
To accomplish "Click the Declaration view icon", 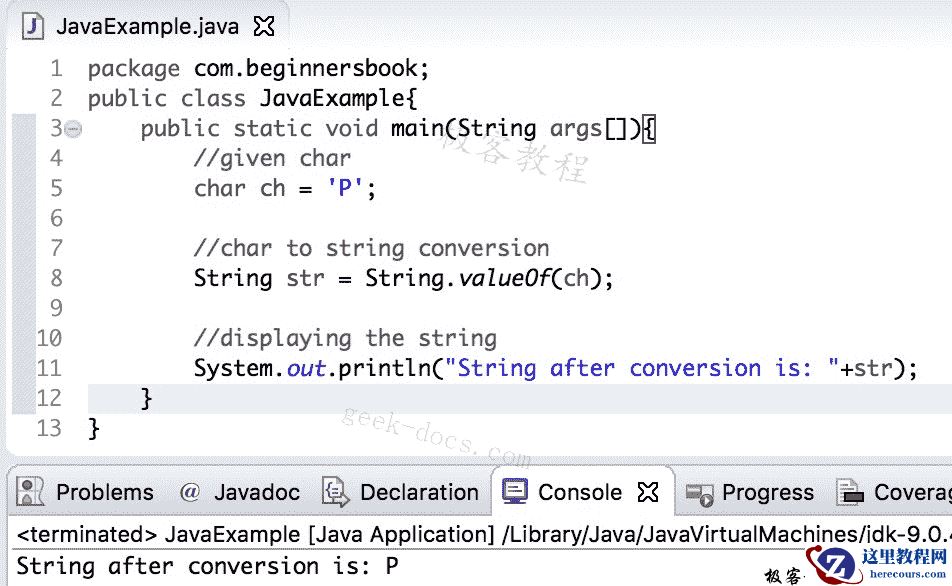I will coord(333,492).
